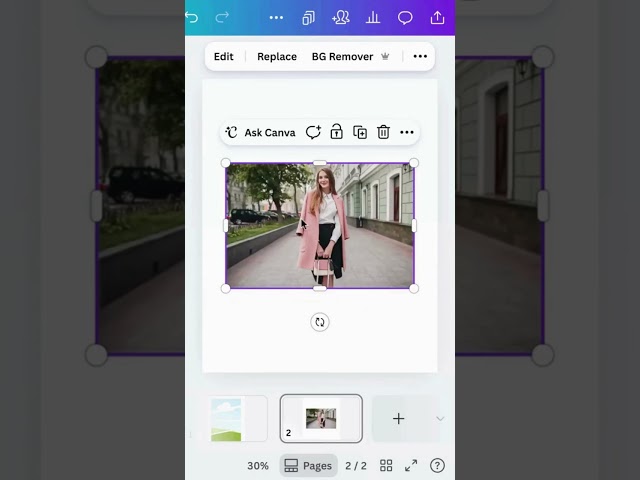This screenshot has width=640, height=480.
Task: Click the bottom-right corner resize handle
Action: point(414,289)
